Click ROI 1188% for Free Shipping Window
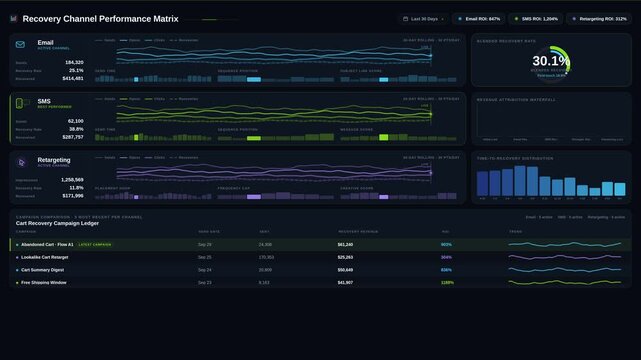The width and height of the screenshot is (641, 360). click(x=447, y=282)
